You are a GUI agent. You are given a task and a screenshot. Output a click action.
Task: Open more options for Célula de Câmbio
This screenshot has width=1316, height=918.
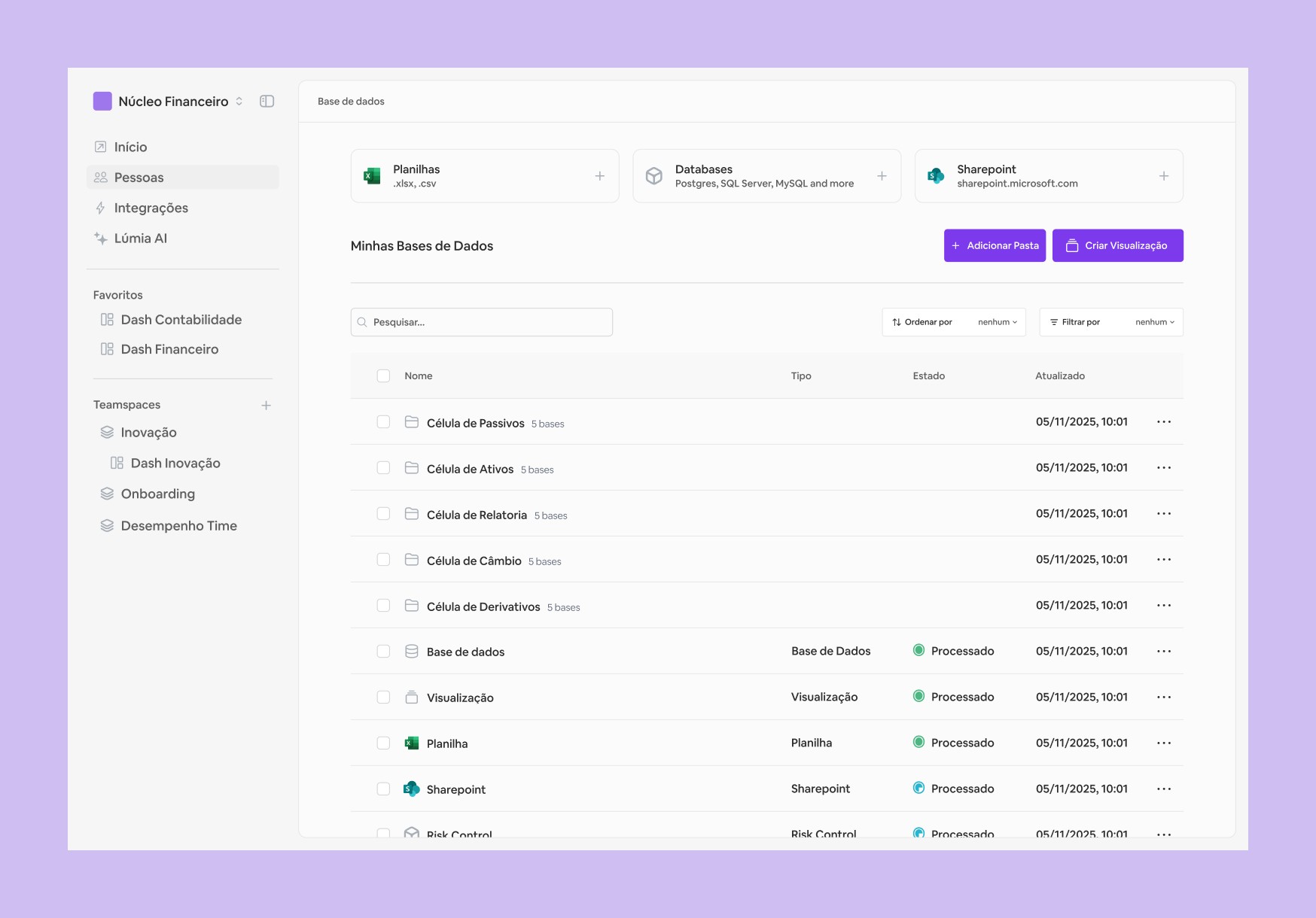[x=1164, y=560]
